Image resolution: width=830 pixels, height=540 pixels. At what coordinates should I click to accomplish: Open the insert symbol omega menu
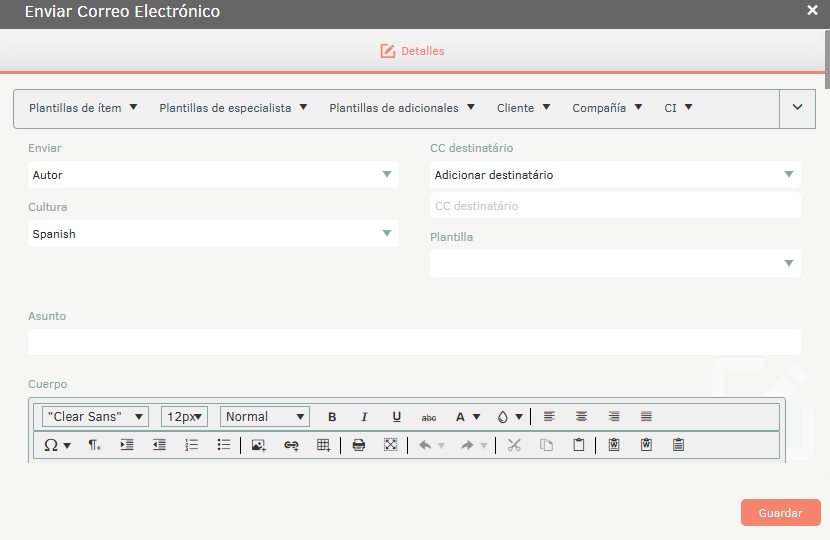pyautogui.click(x=56, y=445)
